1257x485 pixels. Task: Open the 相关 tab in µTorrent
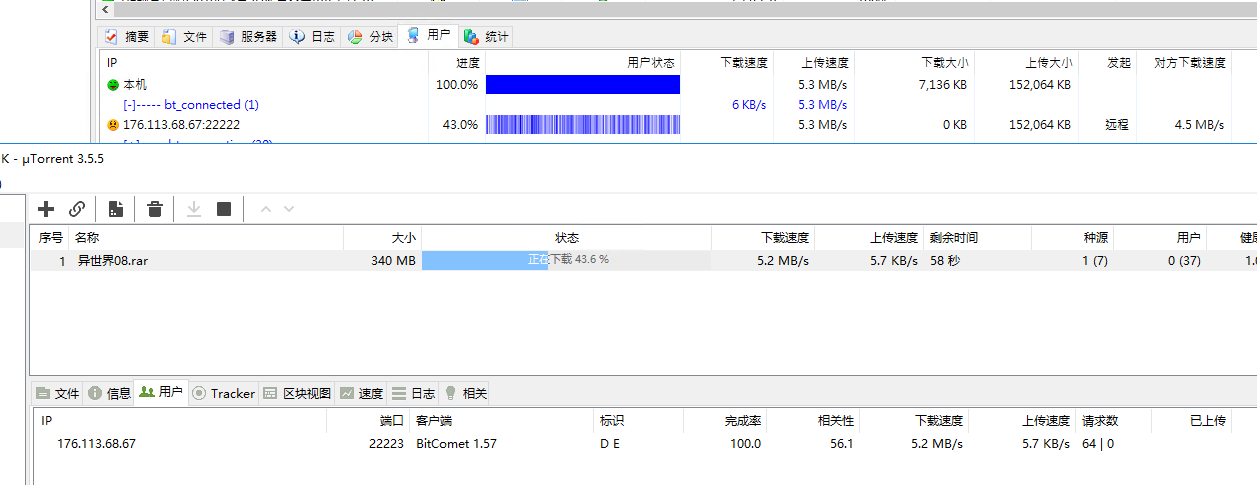click(465, 393)
